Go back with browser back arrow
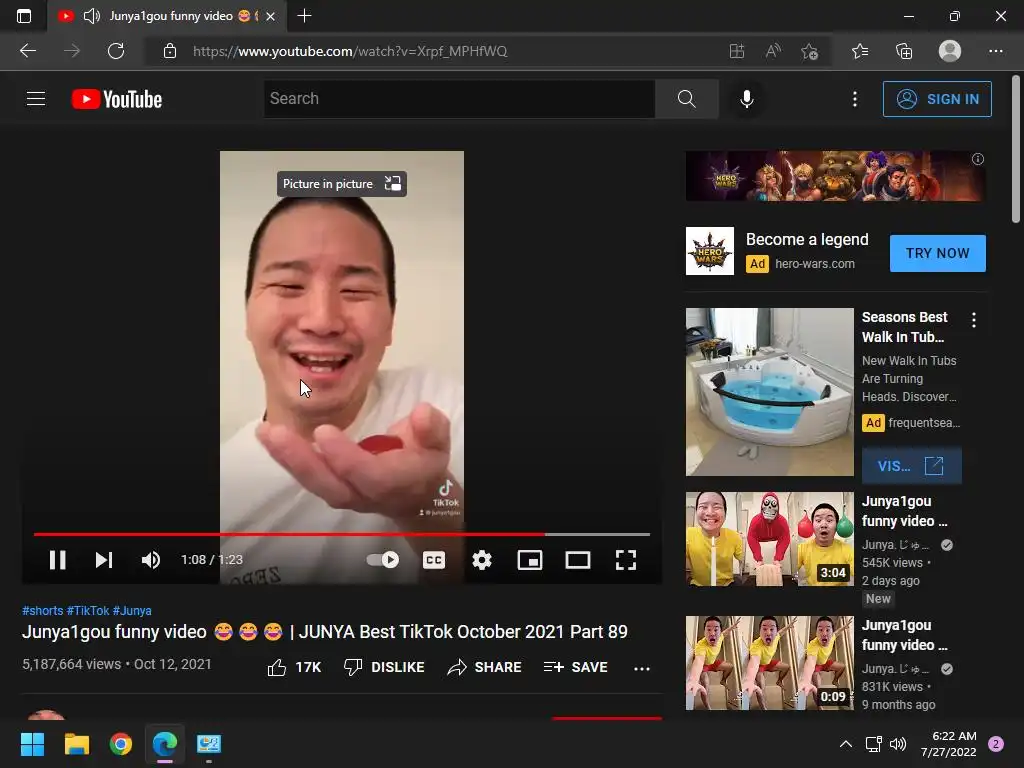Screen dimensions: 1024x768 coord(28,51)
